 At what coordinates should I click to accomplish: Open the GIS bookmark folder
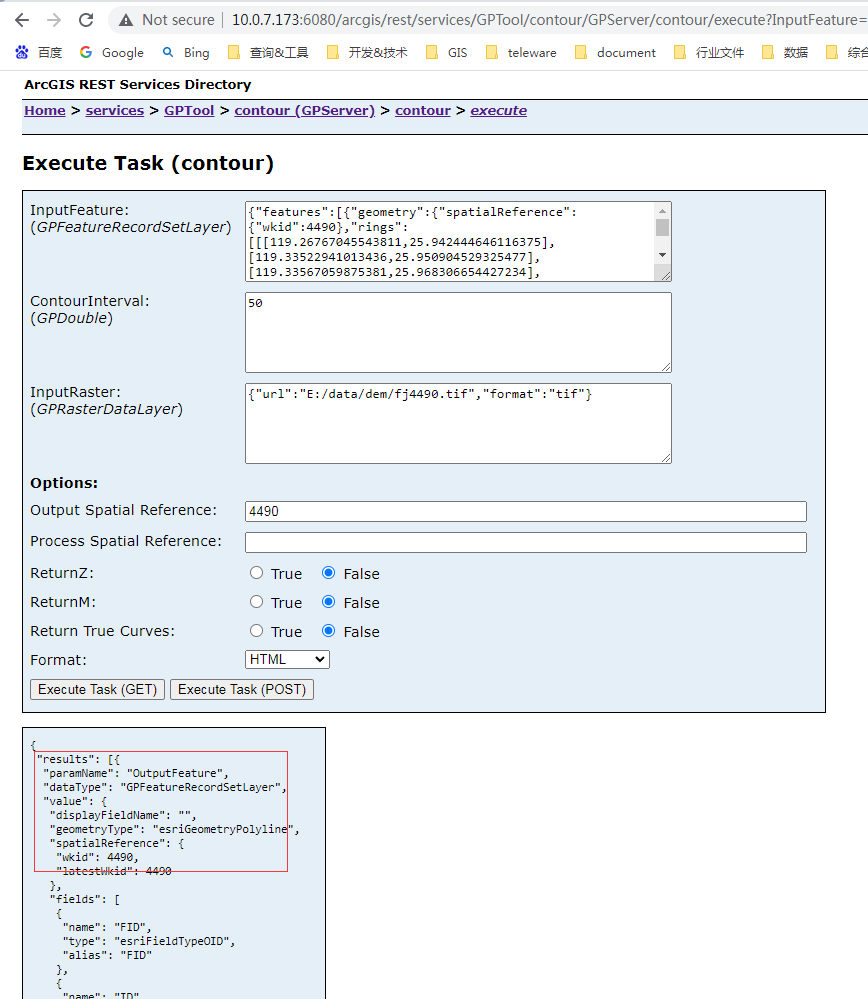[x=447, y=52]
